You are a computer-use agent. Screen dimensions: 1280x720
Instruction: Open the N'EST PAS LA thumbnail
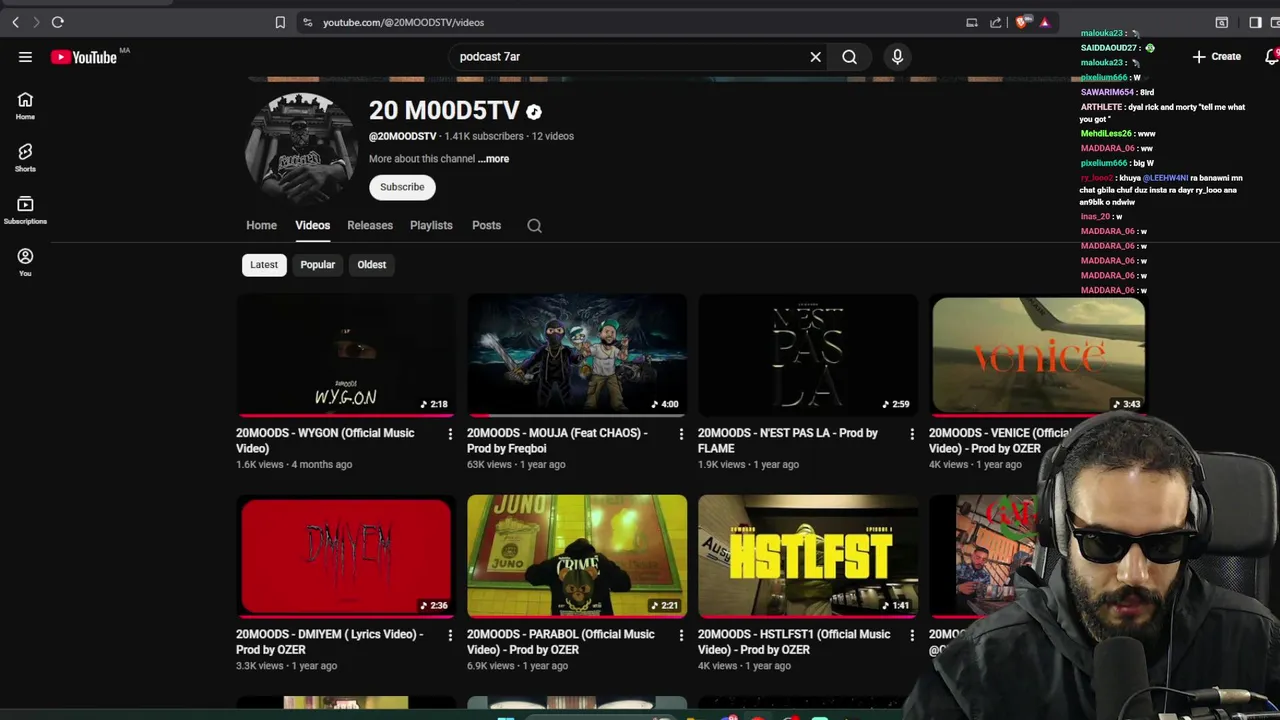tap(808, 355)
